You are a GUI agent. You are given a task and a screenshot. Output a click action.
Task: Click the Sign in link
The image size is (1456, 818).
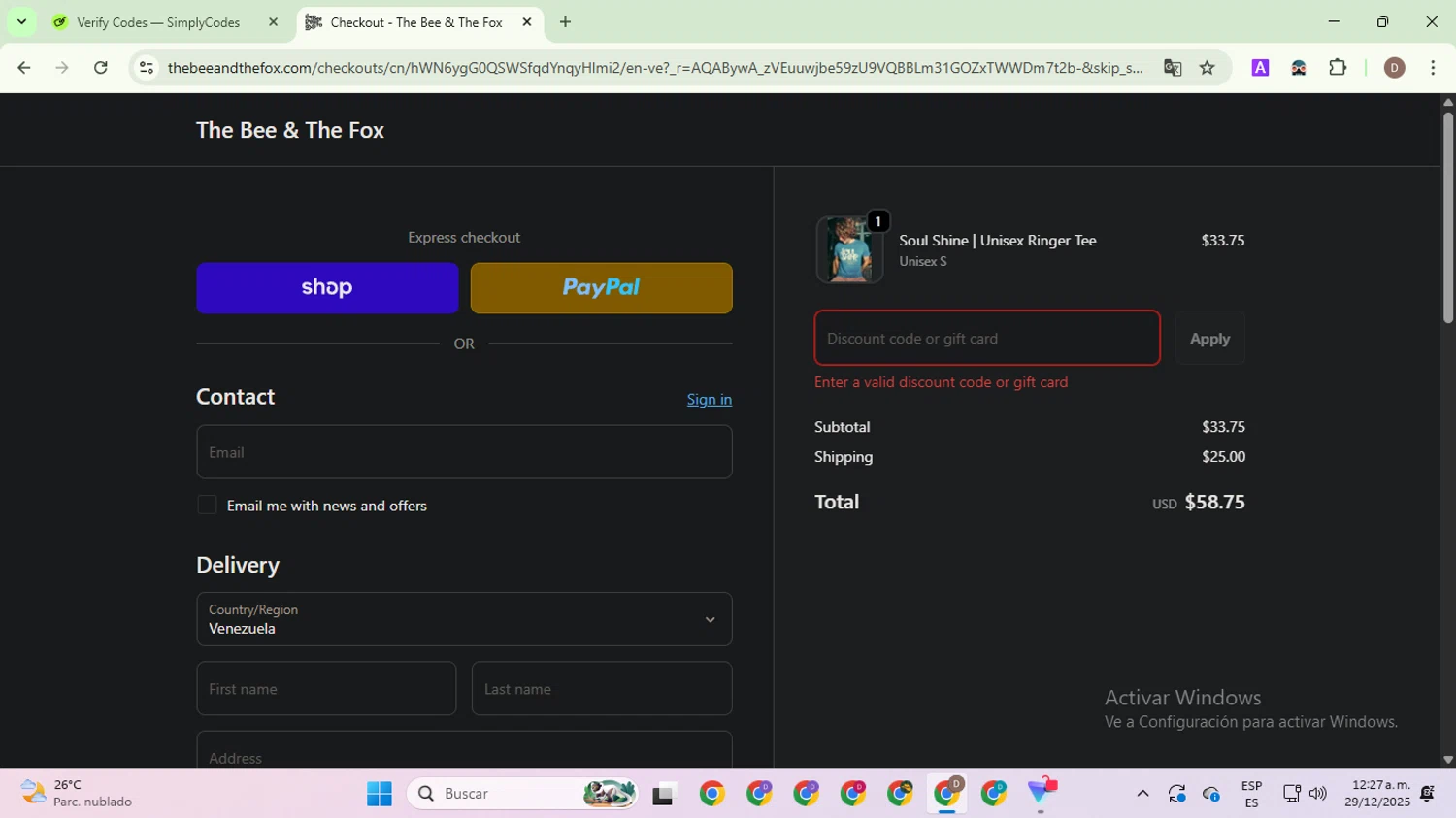click(x=710, y=400)
